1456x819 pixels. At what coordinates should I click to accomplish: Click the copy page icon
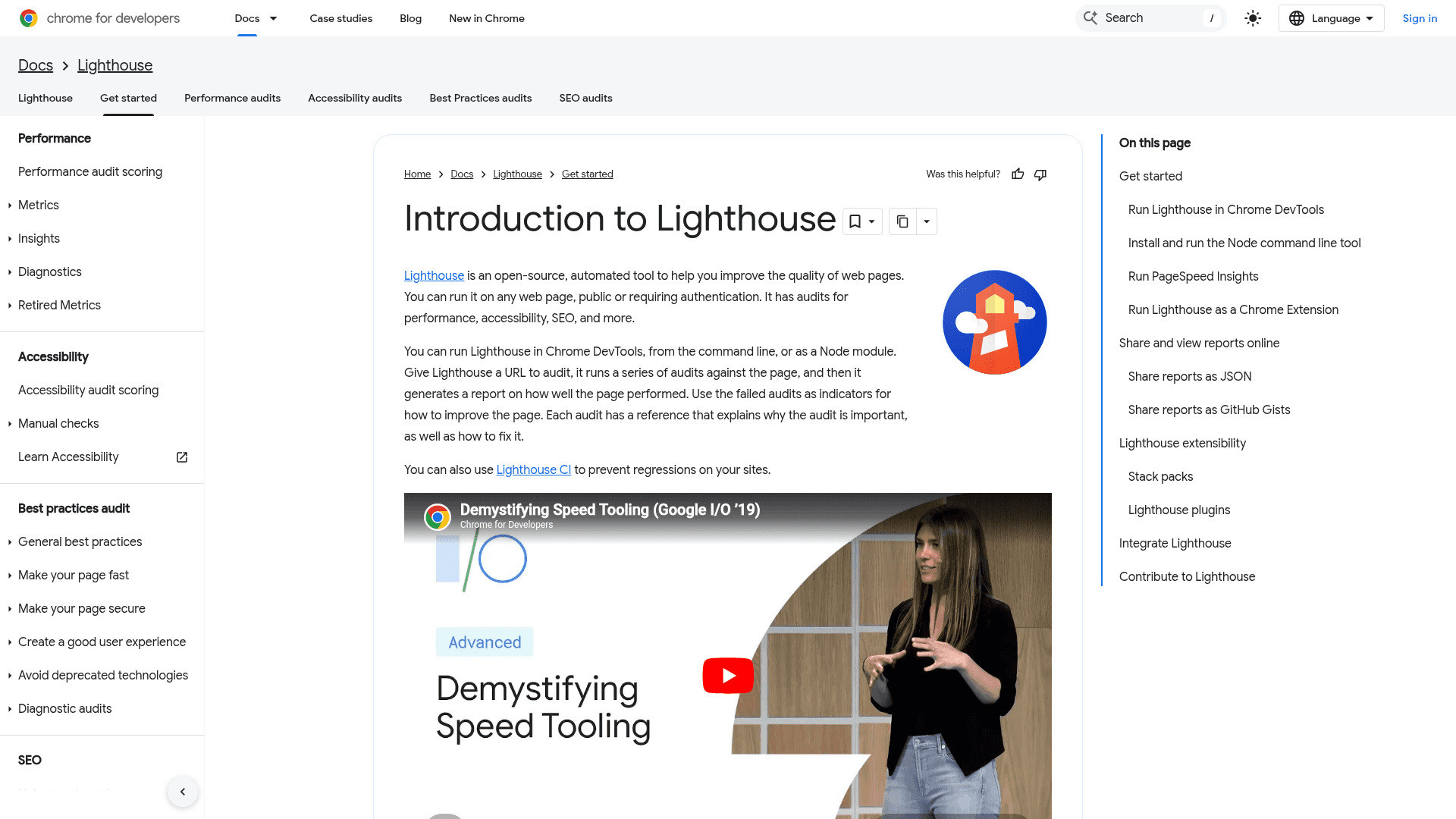click(902, 221)
